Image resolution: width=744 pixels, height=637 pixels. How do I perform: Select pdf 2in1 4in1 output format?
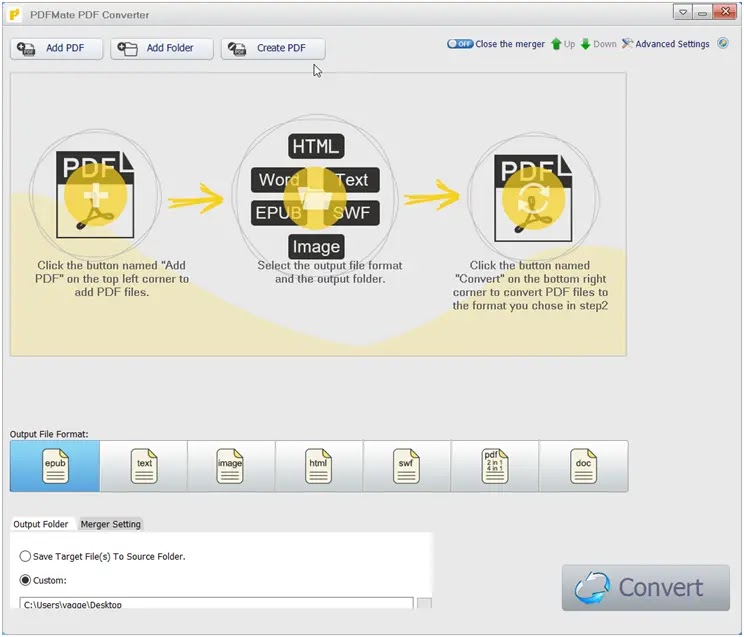coord(494,466)
